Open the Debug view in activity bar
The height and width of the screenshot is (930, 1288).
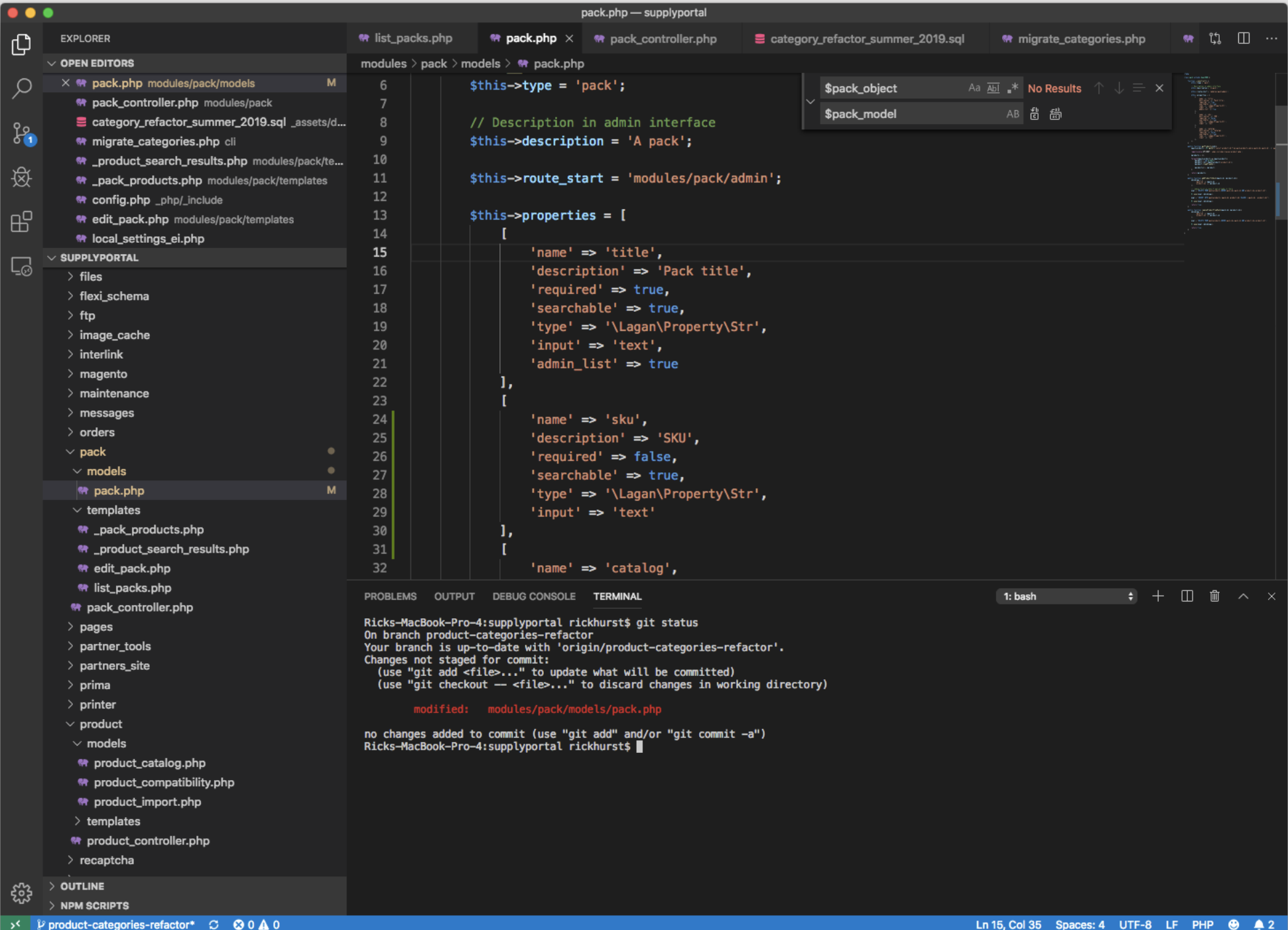pyautogui.click(x=21, y=177)
